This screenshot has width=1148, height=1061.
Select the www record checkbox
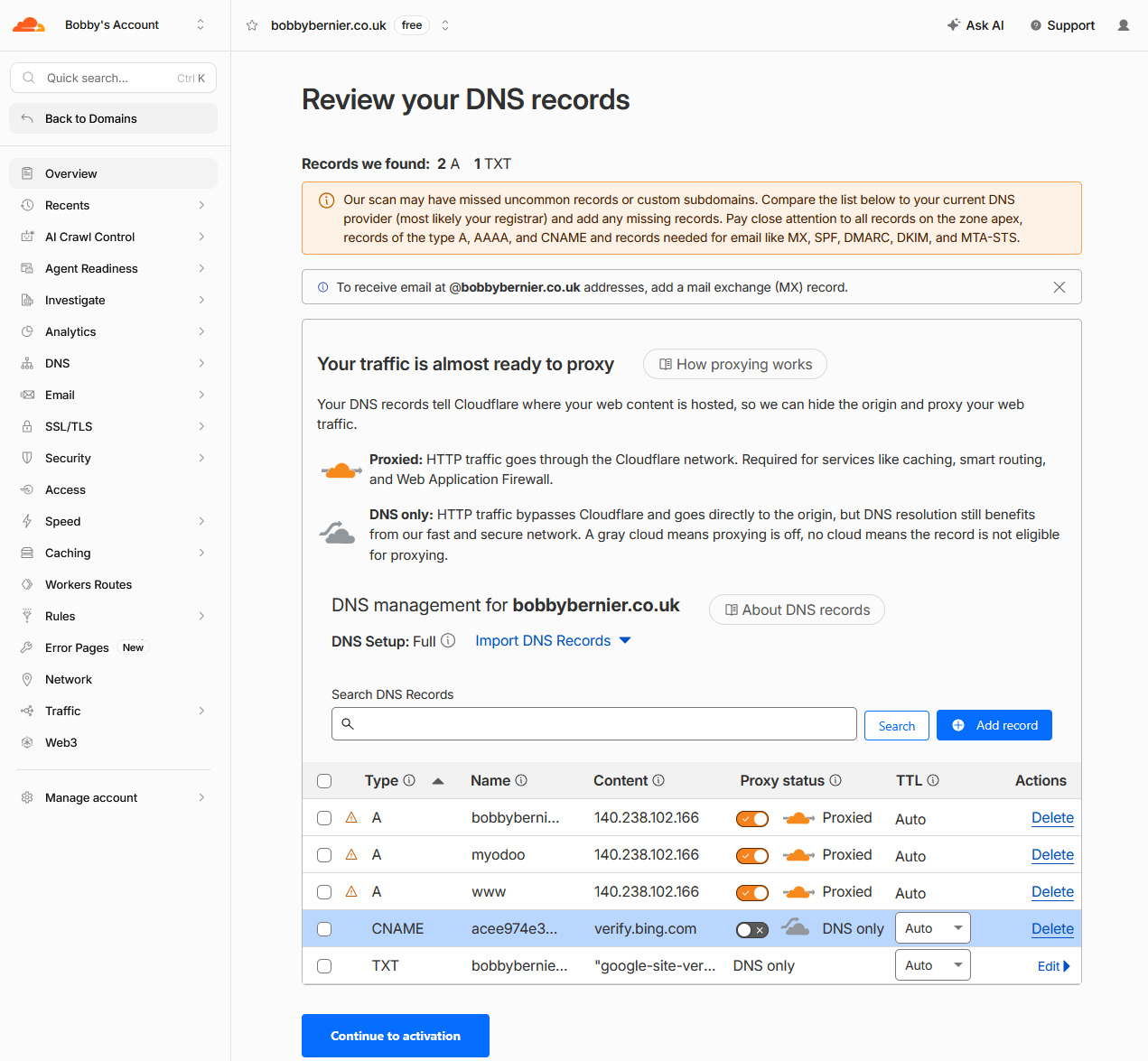(324, 892)
